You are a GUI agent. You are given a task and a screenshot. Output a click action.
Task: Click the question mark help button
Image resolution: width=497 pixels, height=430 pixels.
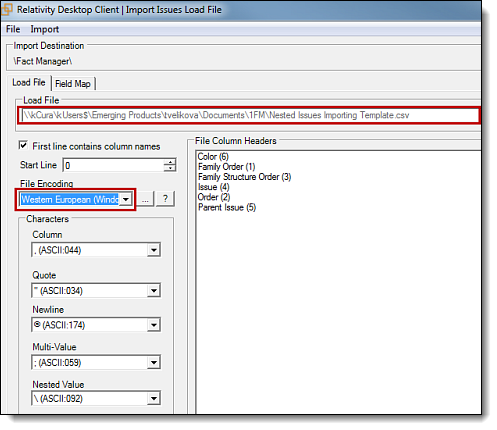[x=165, y=199]
